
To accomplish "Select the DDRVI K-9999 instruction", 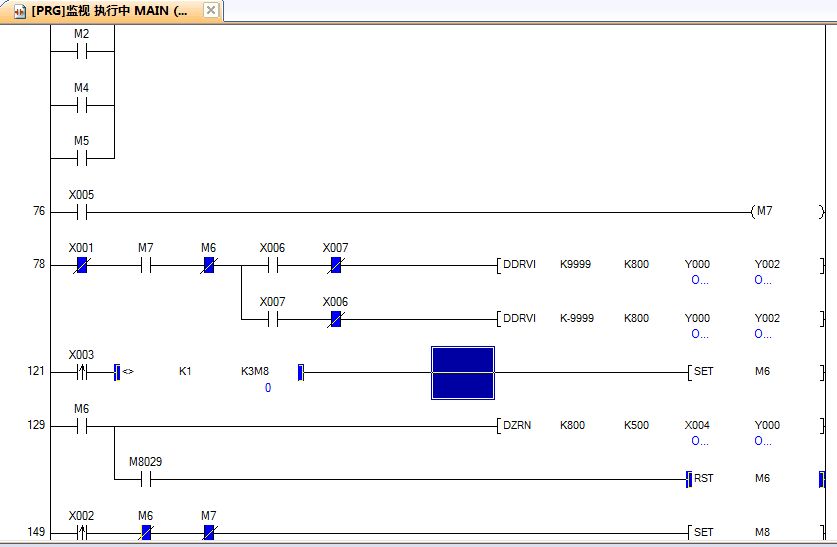I will (x=660, y=319).
